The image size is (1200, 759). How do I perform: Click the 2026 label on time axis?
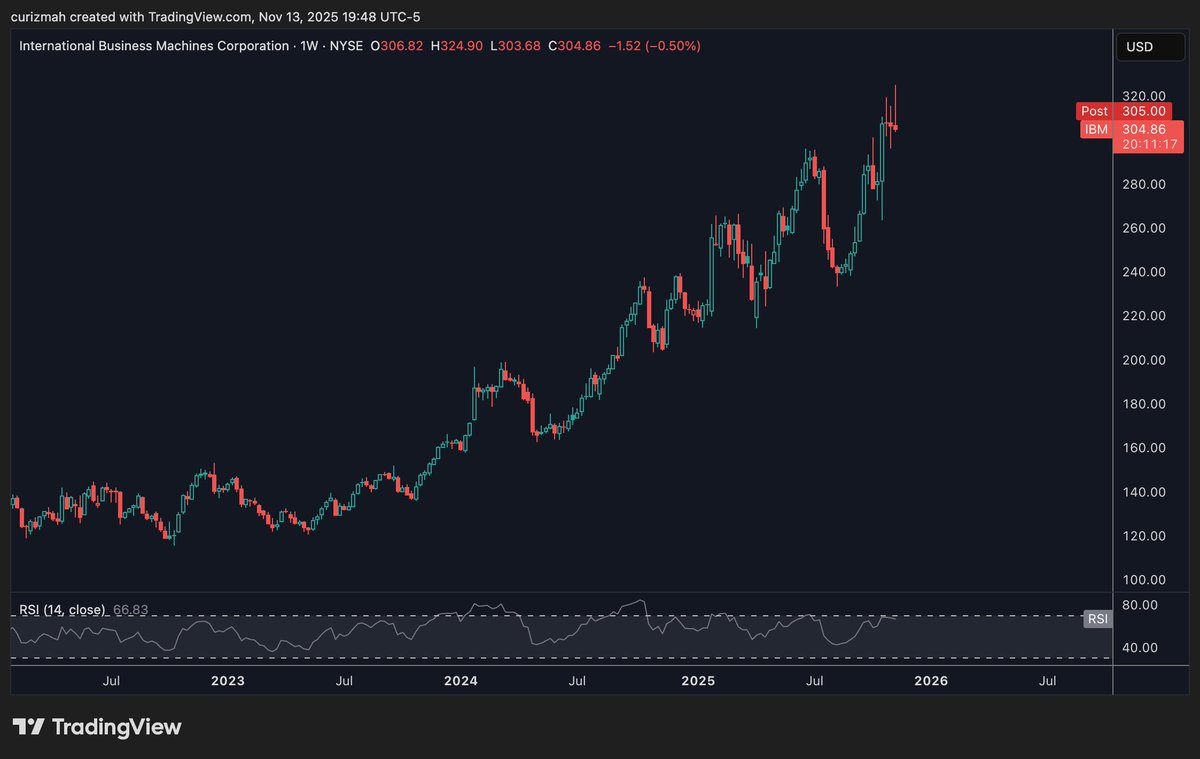pos(931,681)
